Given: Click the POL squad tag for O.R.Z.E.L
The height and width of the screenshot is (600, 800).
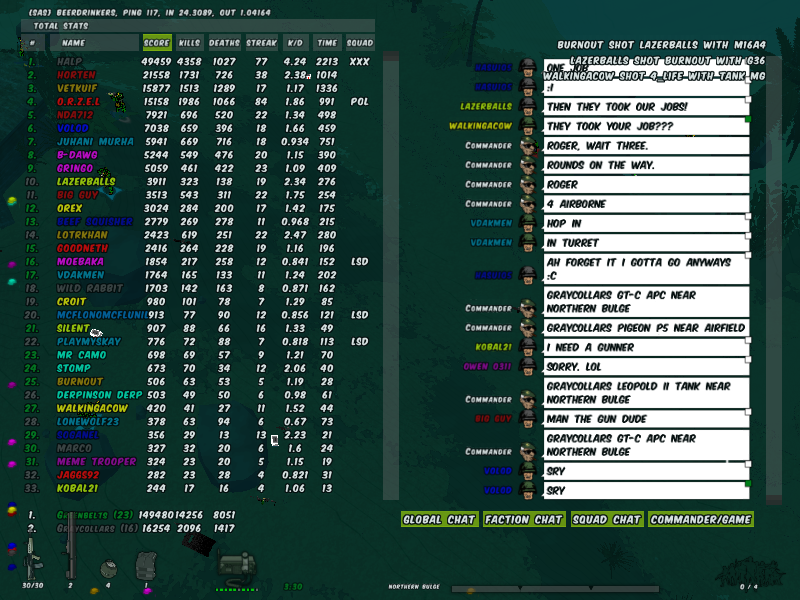Looking at the screenshot, I should tap(360, 101).
